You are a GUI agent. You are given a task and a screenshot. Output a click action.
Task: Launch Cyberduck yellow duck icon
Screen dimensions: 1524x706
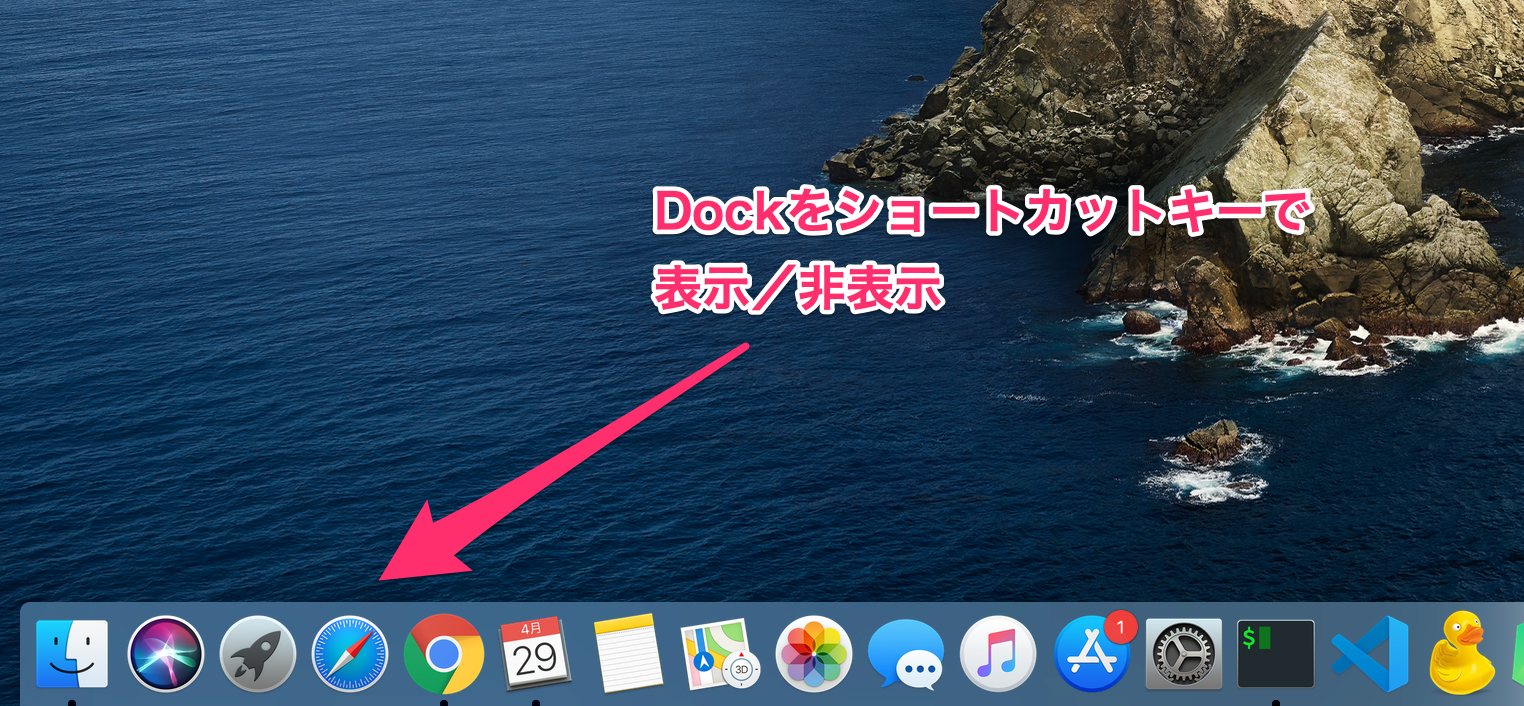click(1461, 654)
